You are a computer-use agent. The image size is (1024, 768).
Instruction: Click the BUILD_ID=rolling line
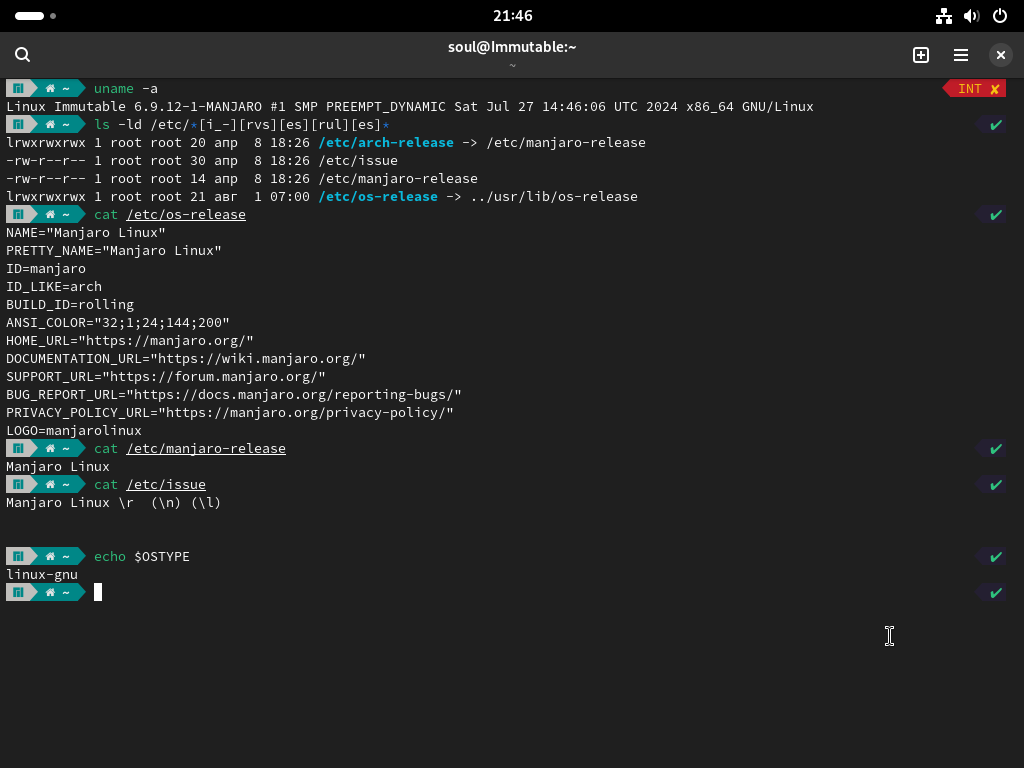(x=70, y=304)
